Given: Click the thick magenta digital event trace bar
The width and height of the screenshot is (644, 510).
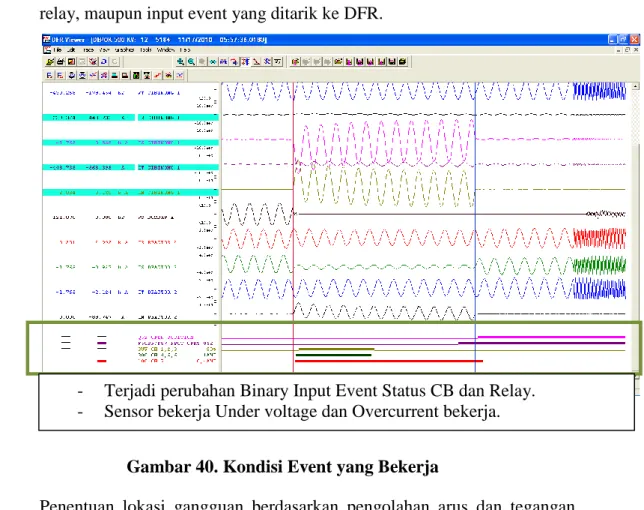Looking at the screenshot, I should (x=551, y=337).
